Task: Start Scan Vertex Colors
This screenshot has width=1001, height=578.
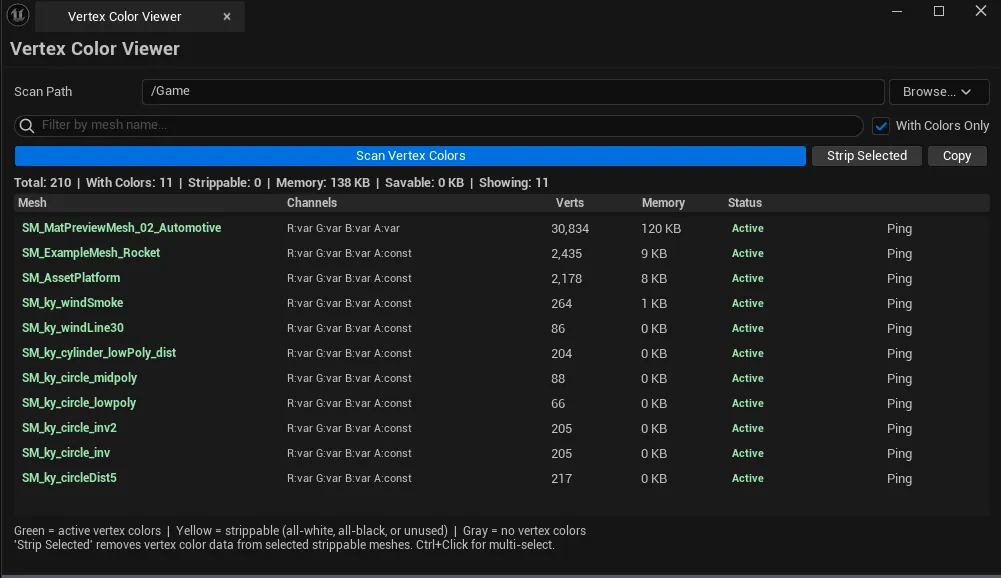Action: click(x=410, y=156)
